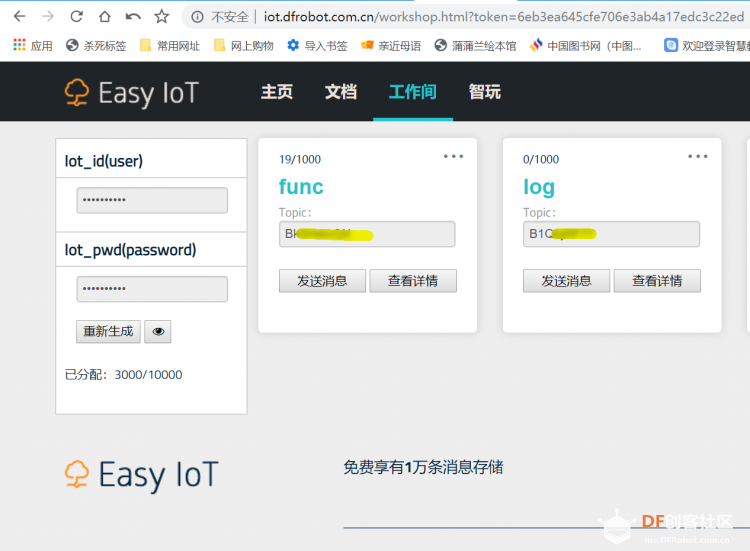Click the 重新生成 button
The image size is (750, 551).
coord(108,331)
